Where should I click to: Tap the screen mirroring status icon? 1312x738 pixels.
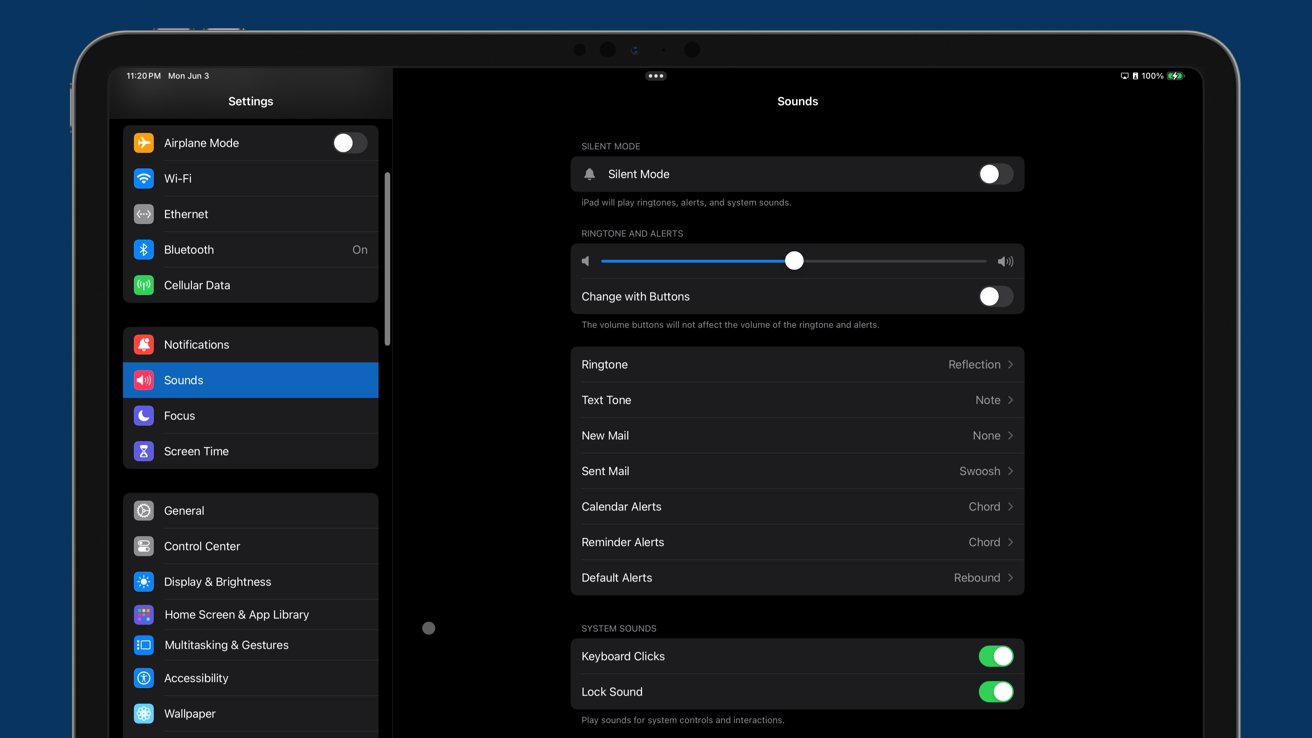click(x=1124, y=76)
